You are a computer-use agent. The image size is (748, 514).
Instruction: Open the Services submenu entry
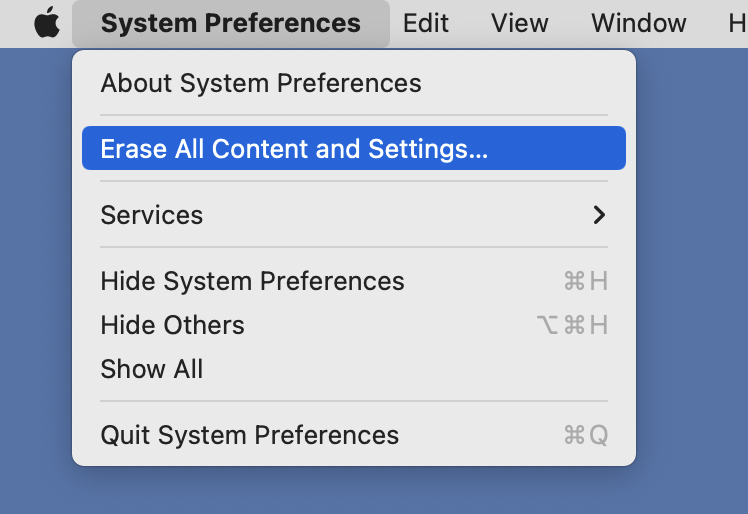pos(354,215)
